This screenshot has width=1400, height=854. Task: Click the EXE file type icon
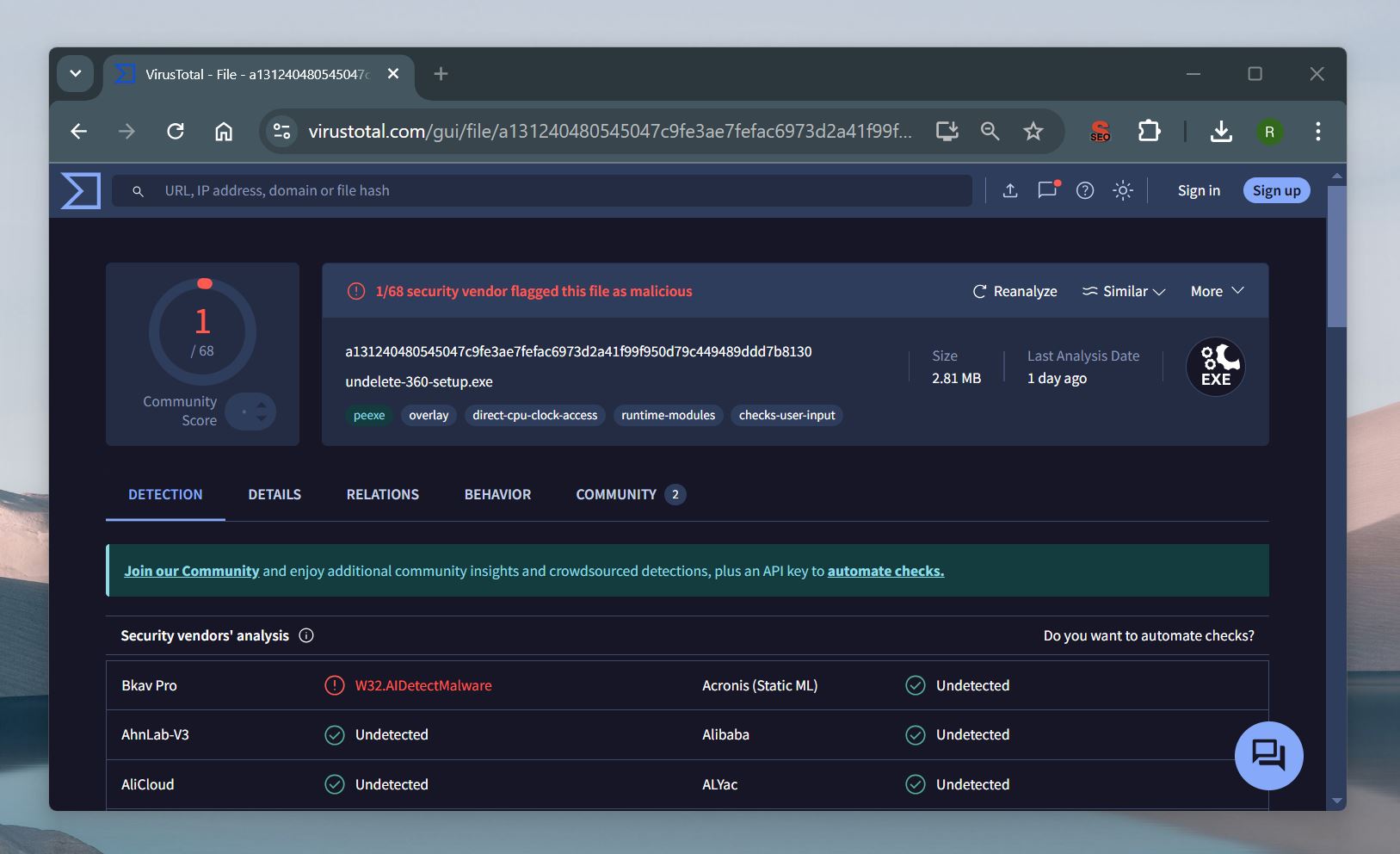tap(1216, 367)
